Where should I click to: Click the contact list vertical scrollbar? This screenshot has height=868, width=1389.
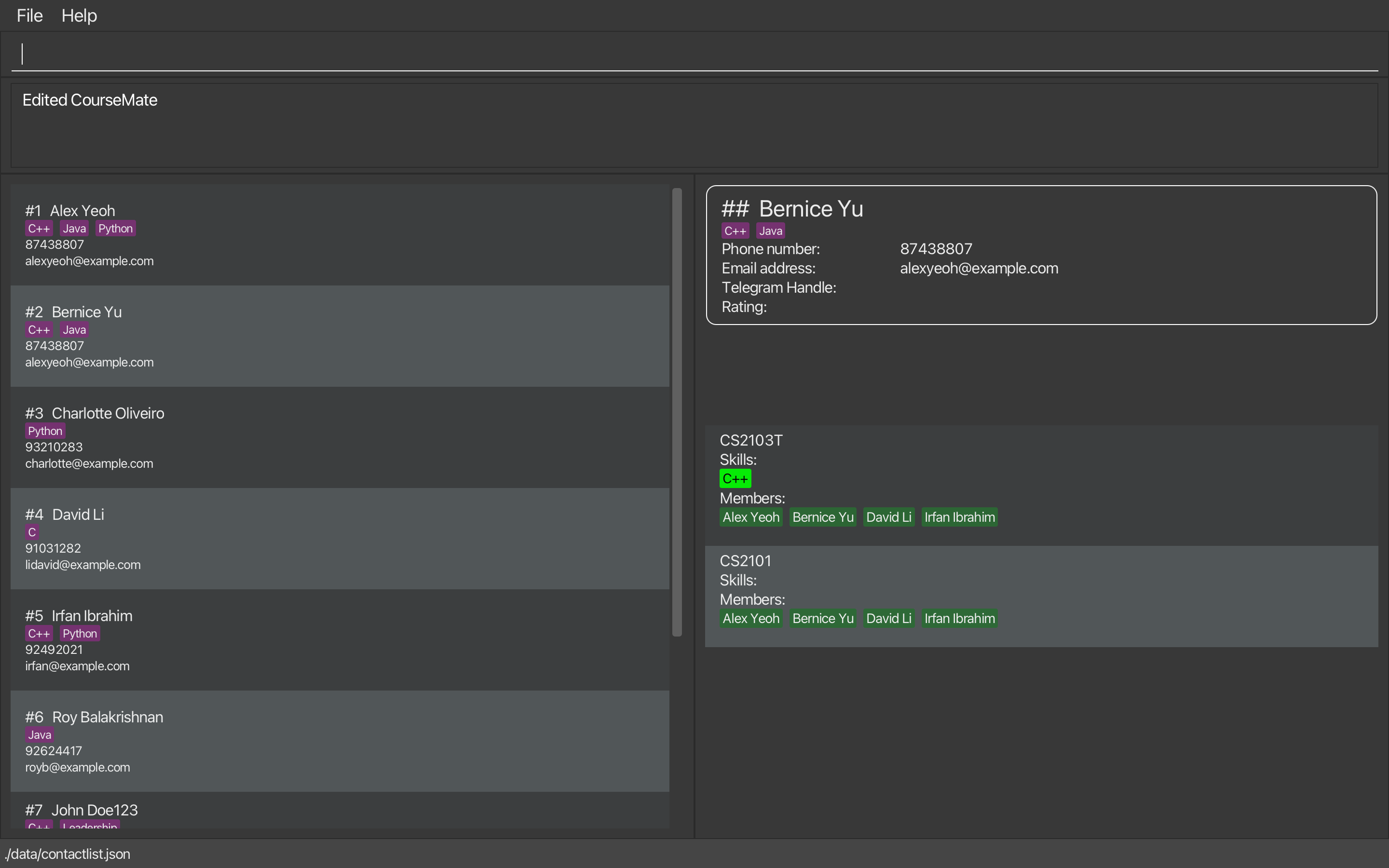[x=677, y=412]
